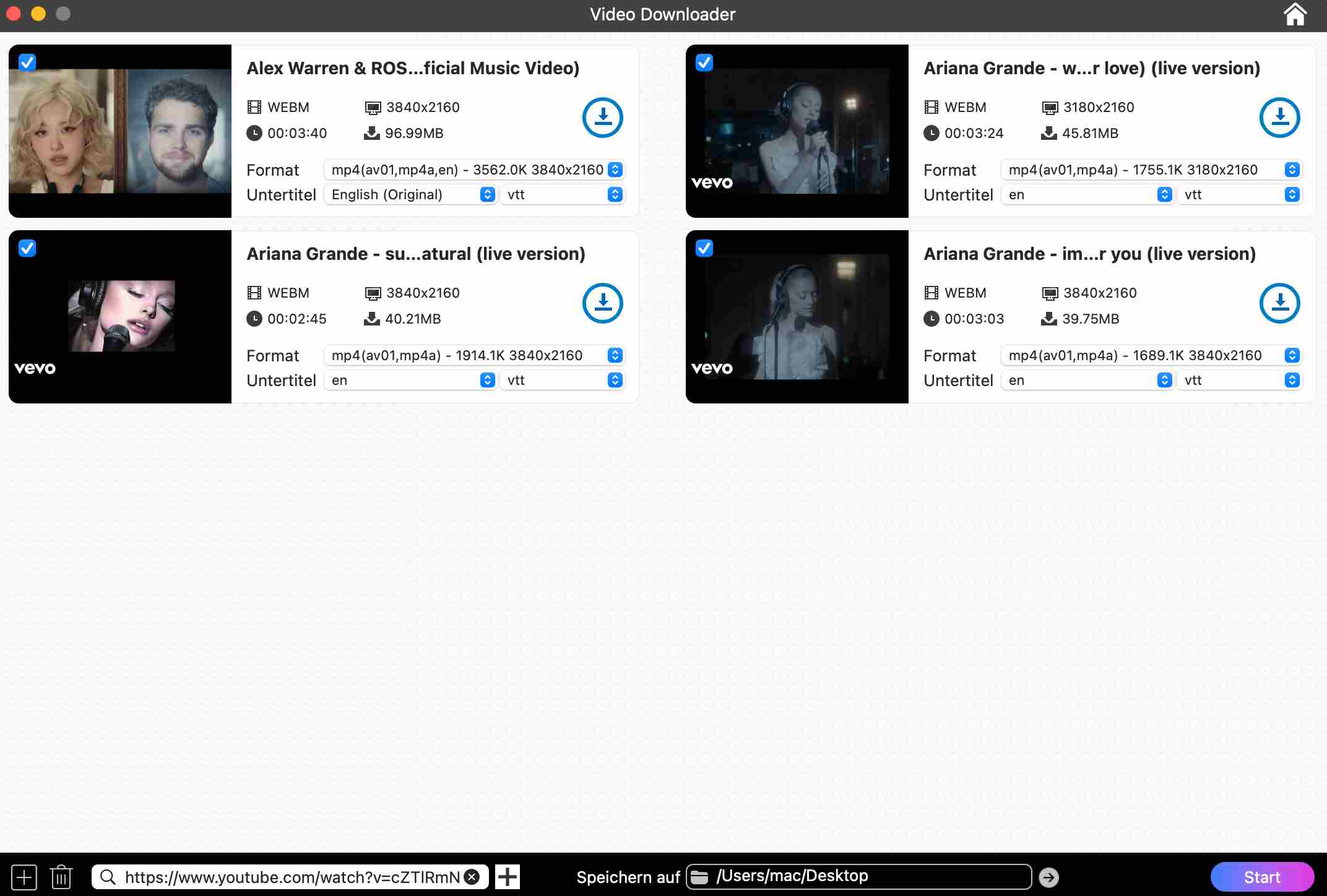The image size is (1327, 896).
Task: Open the folder icon beside the save path
Action: coord(700,876)
